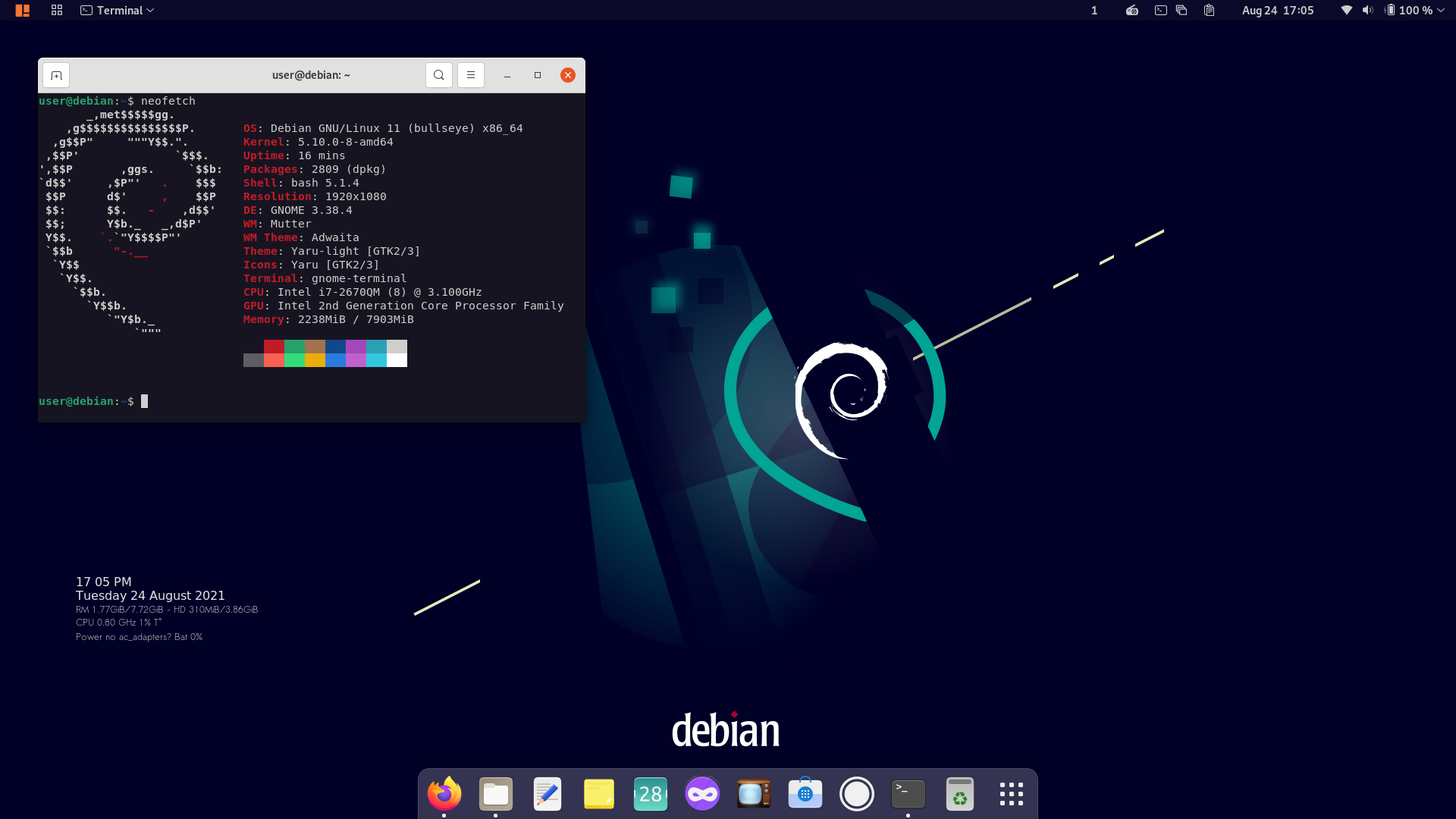Switch to Terminal from the dock
The width and height of the screenshot is (1456, 819).
point(908,794)
